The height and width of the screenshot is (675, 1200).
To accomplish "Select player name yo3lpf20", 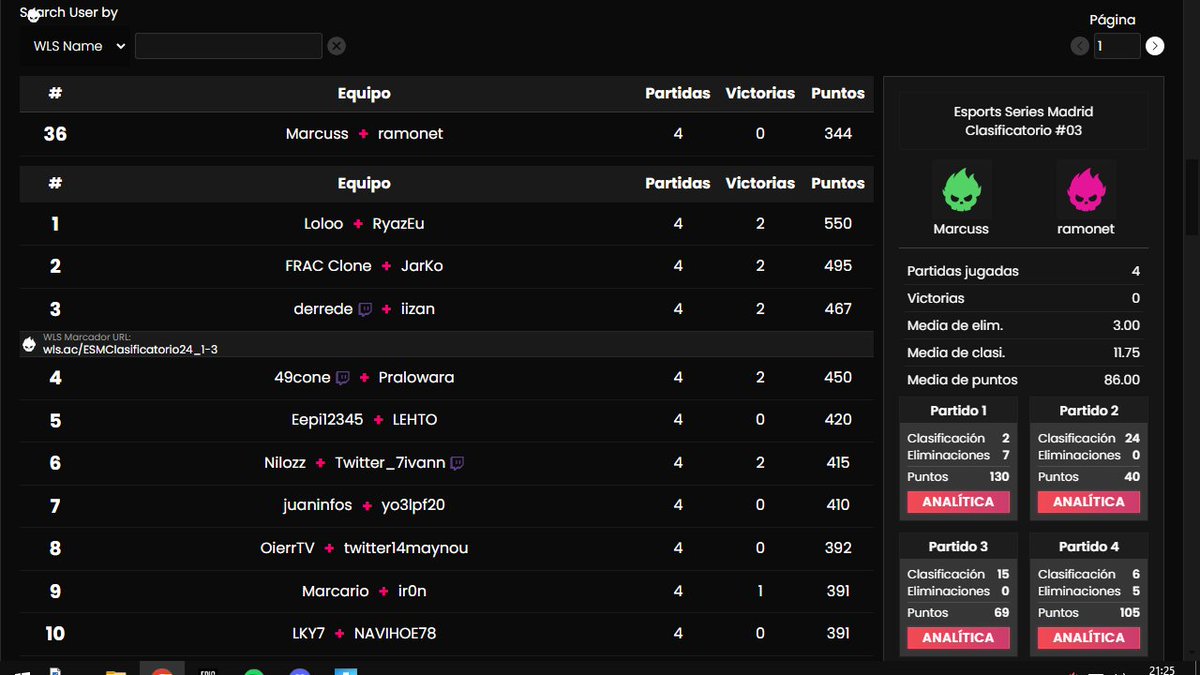I will (x=413, y=506).
